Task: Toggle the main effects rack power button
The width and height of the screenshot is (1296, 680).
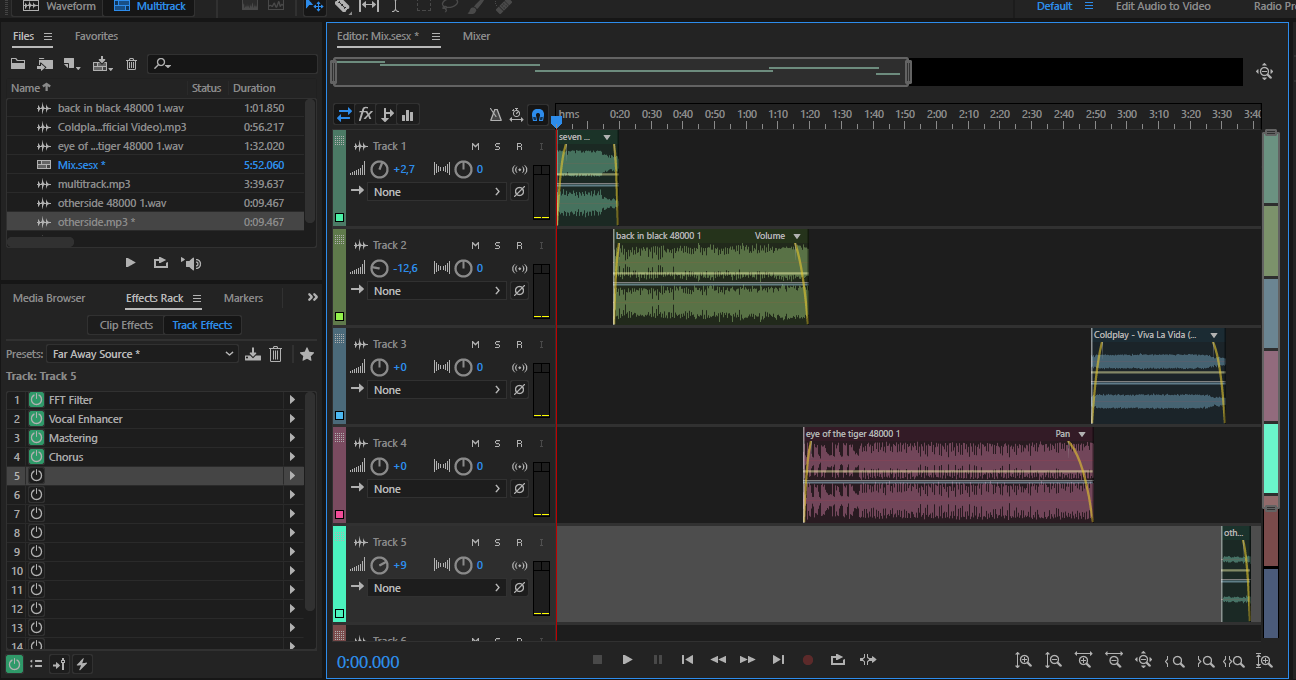Action: [14, 663]
